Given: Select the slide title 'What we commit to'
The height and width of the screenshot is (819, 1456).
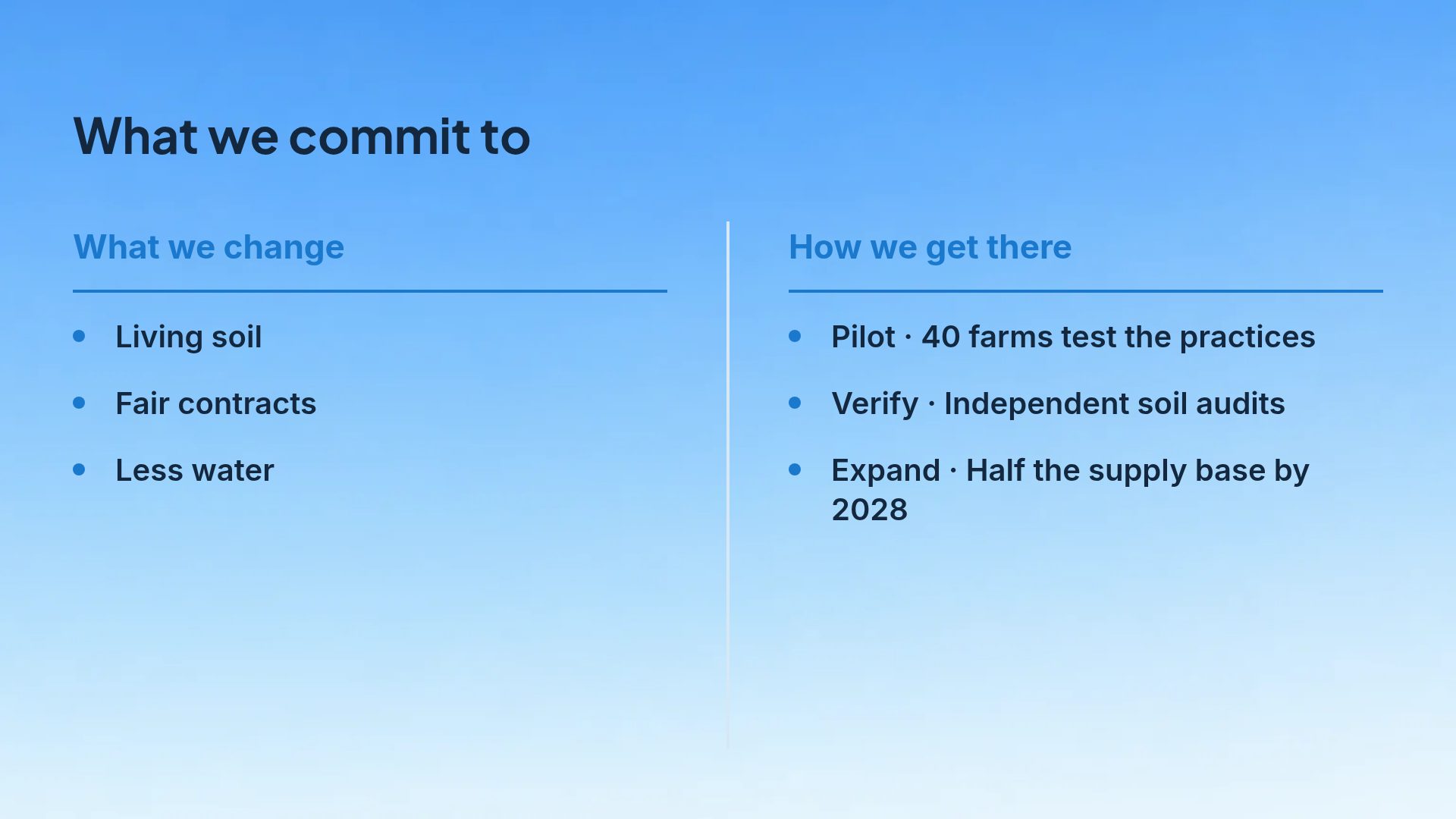Looking at the screenshot, I should pos(302,137).
